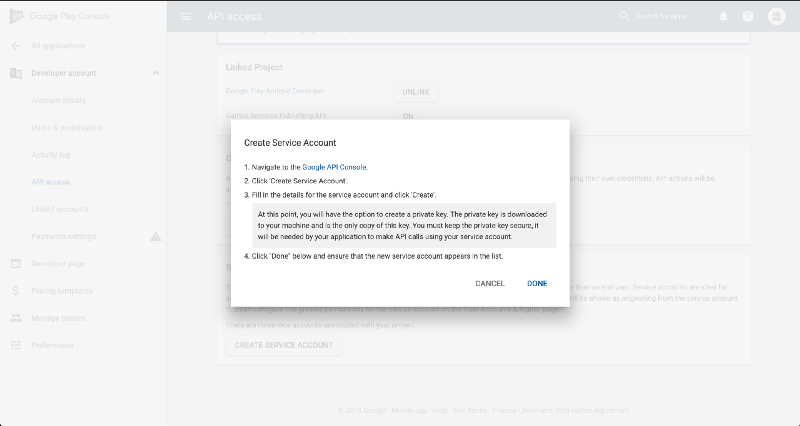Open Manage testers
This screenshot has height=426, width=800.
pyautogui.click(x=58, y=318)
